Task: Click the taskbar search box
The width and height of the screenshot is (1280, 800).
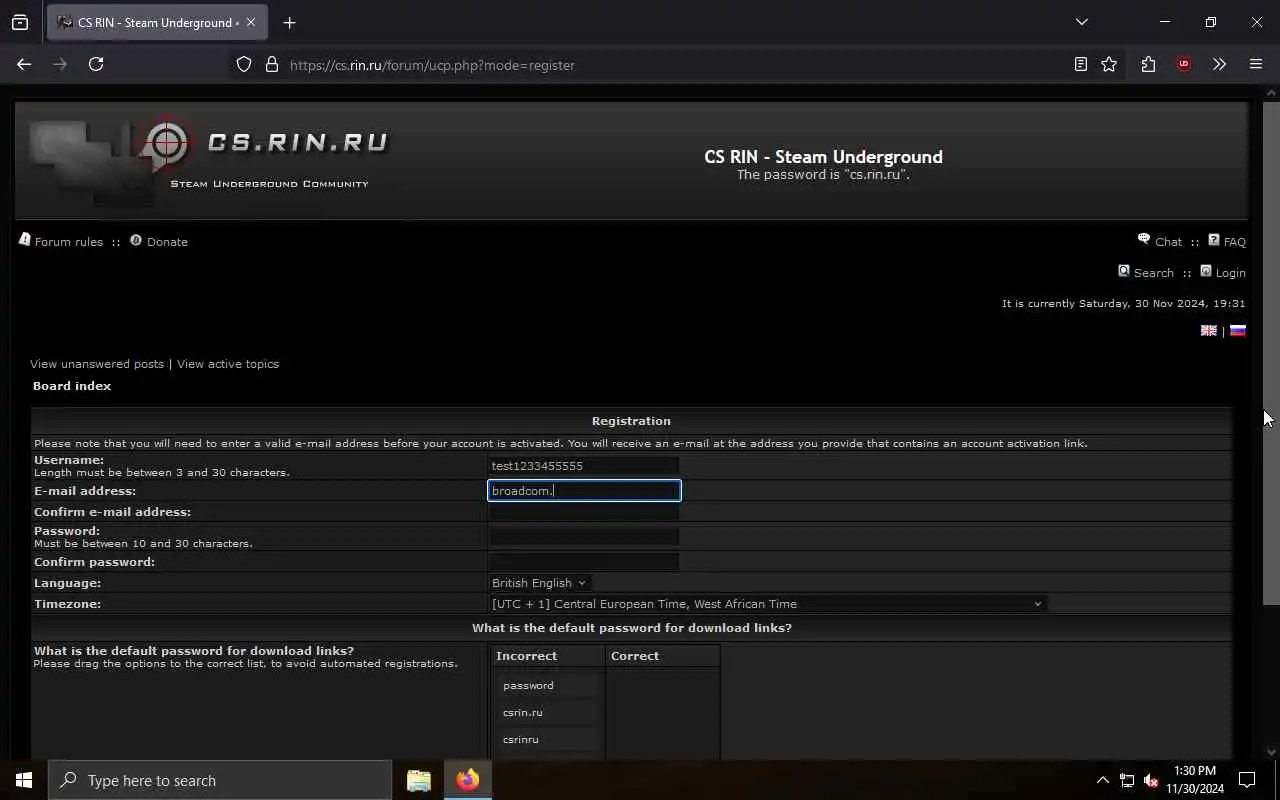Action: (x=220, y=780)
